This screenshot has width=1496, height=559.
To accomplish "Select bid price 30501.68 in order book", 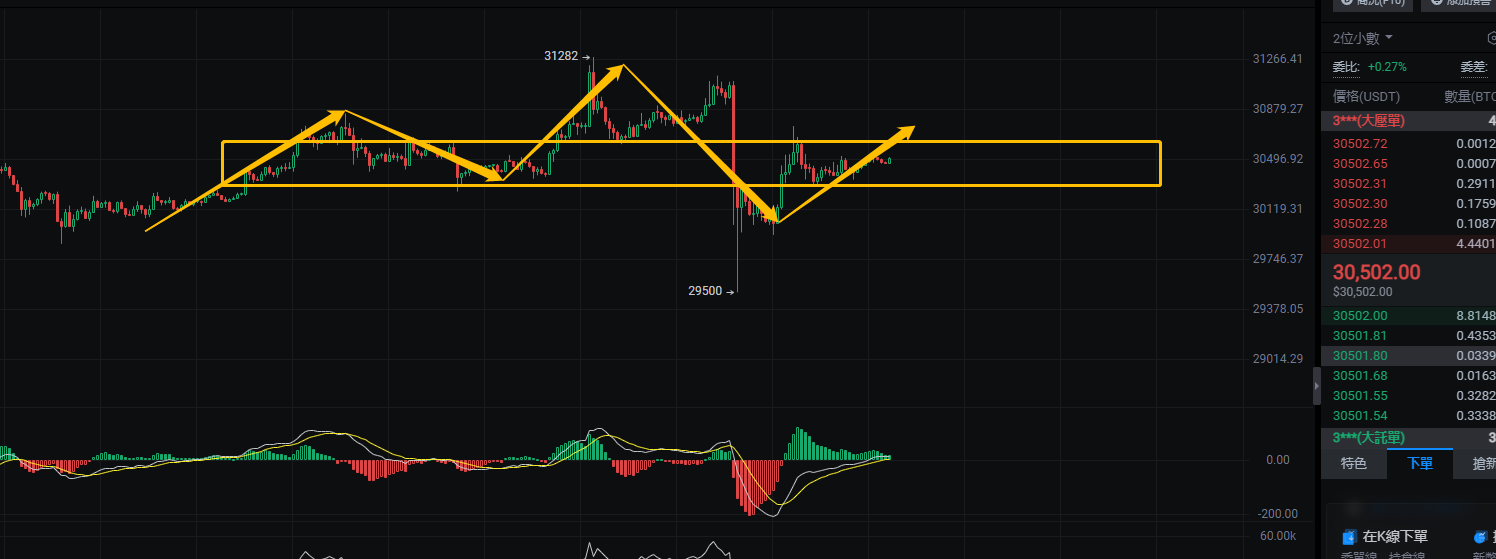I will coord(1358,376).
